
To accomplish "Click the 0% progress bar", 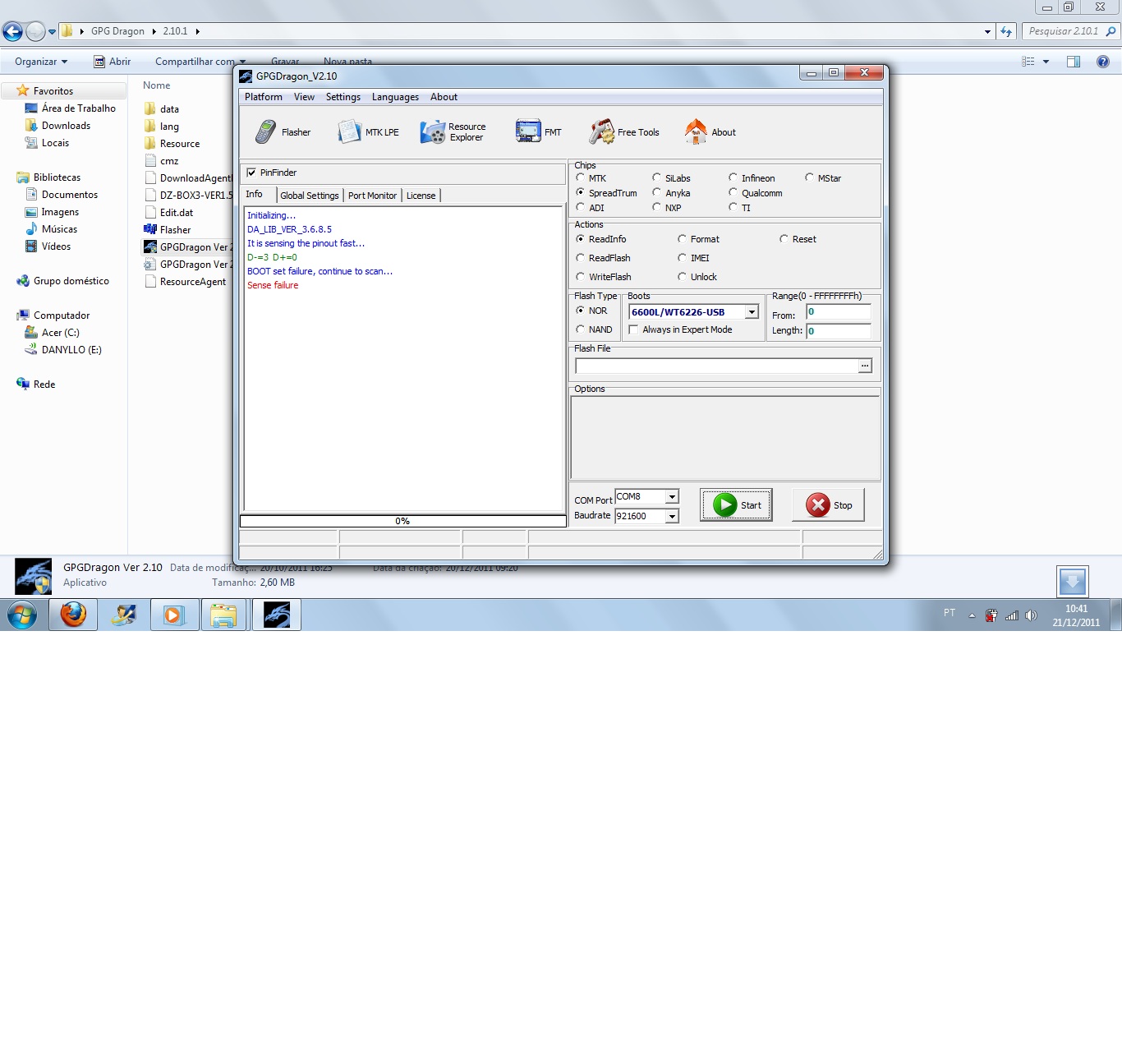I will (402, 521).
